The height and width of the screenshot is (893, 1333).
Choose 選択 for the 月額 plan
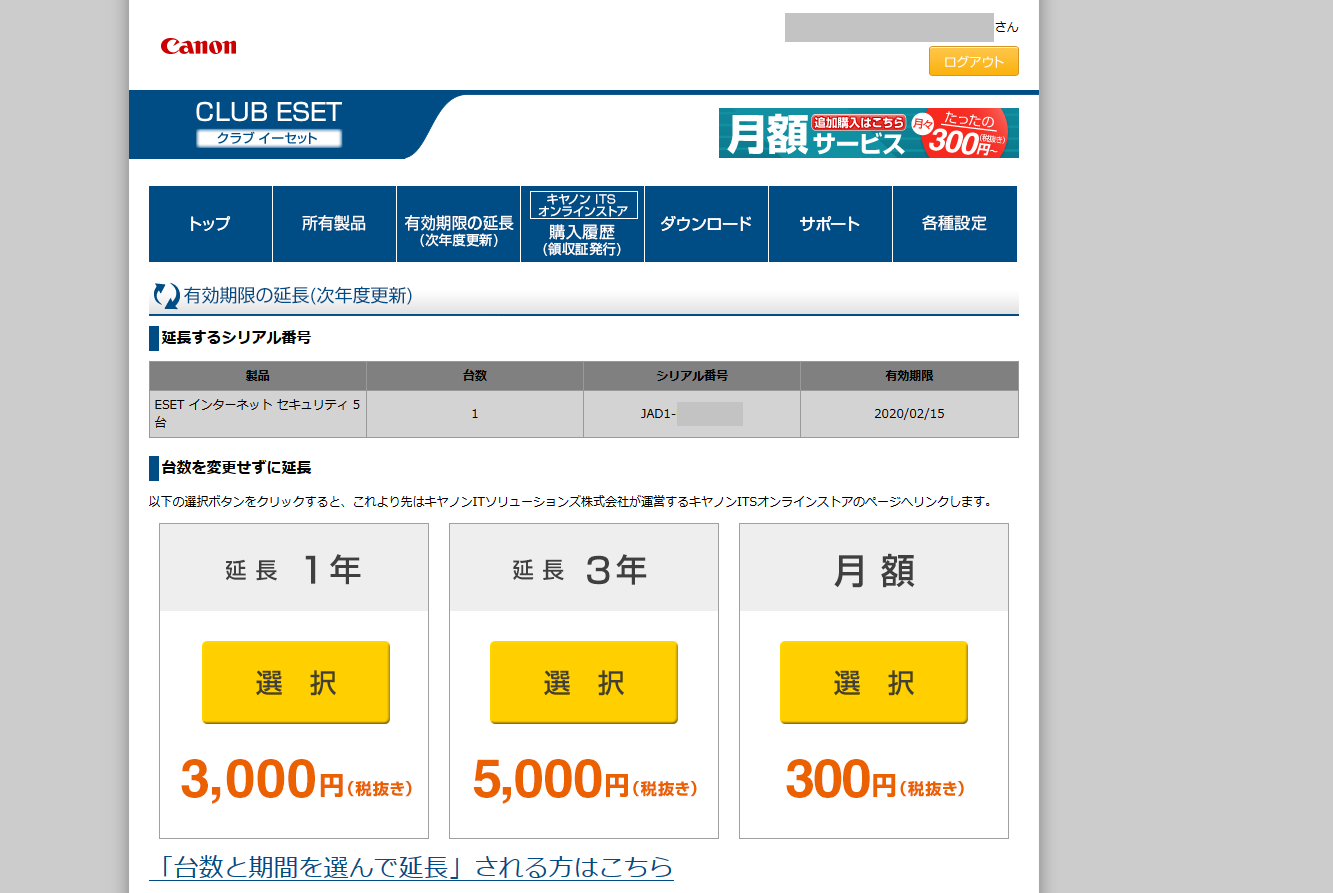tap(874, 683)
